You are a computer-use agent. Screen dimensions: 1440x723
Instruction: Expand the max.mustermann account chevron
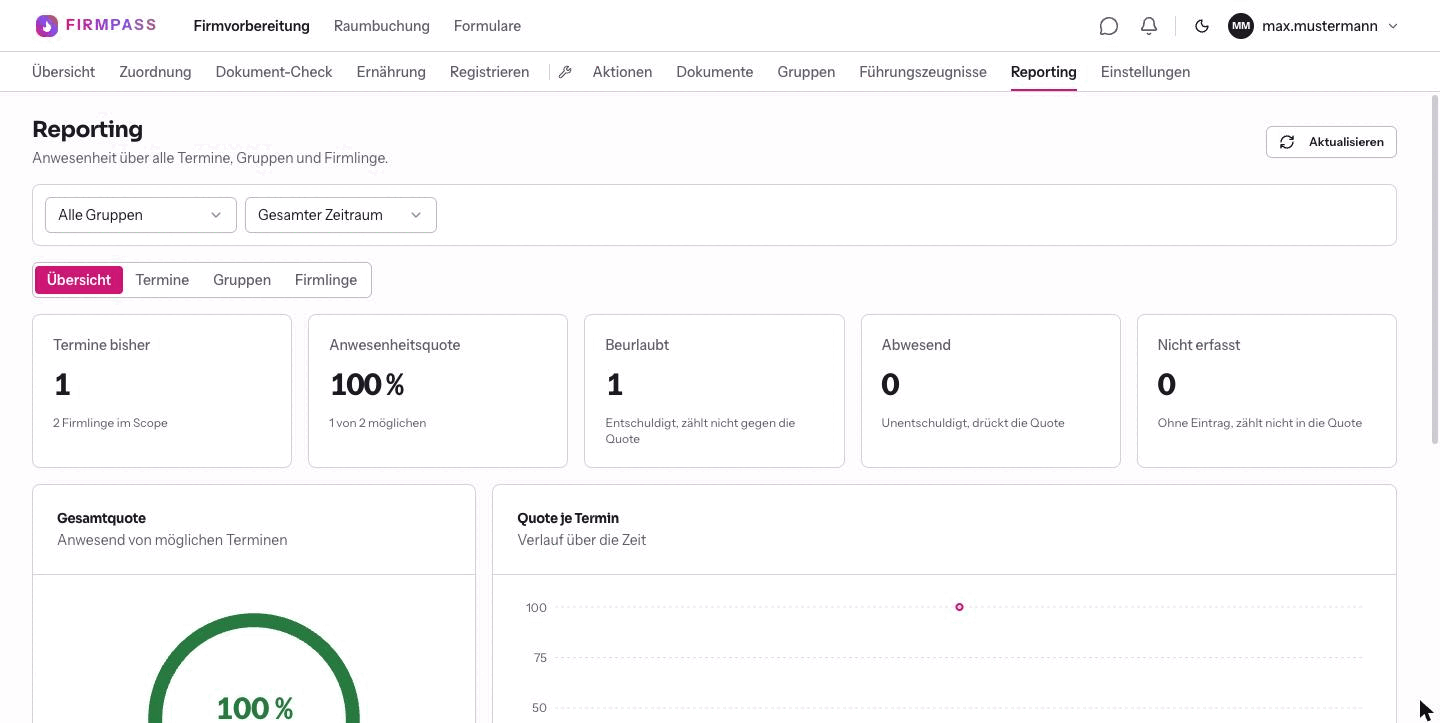[x=1393, y=26]
